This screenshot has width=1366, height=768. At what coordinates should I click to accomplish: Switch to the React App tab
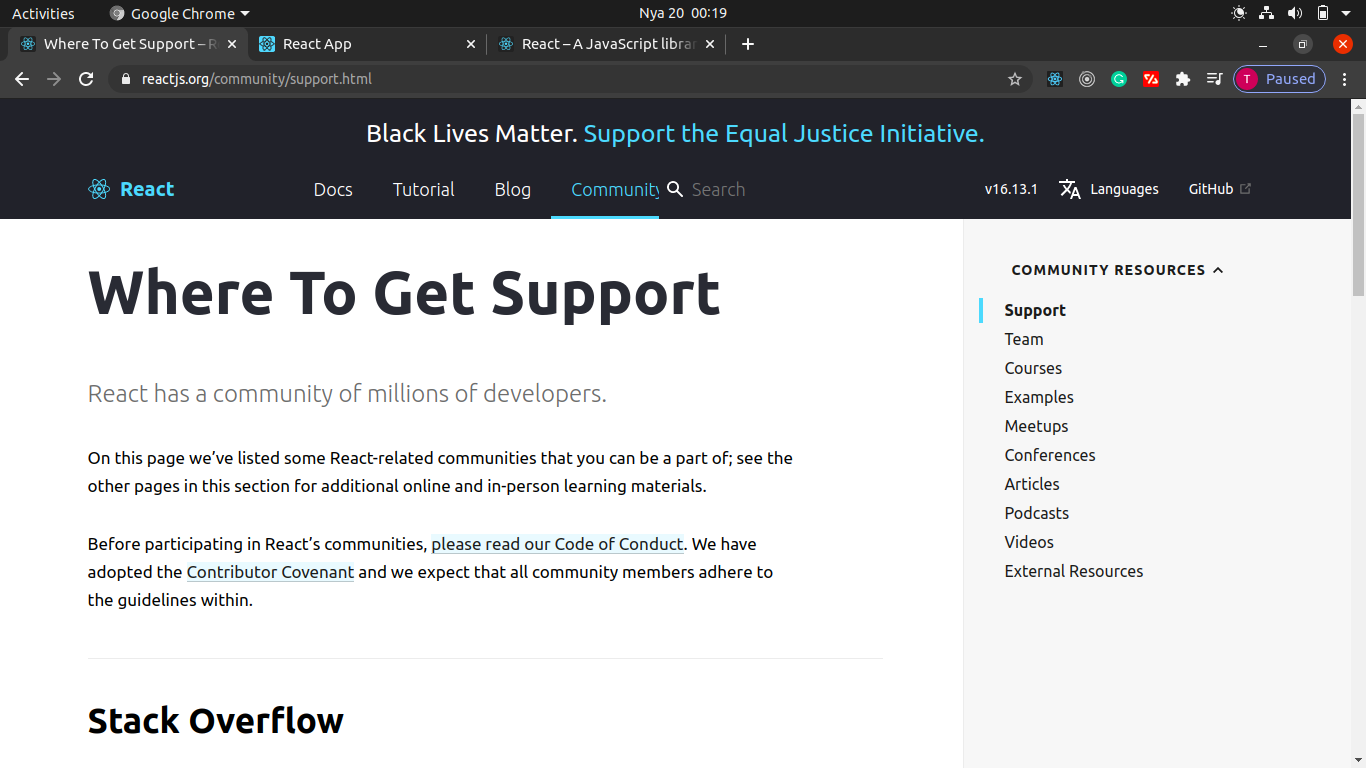[x=366, y=44]
